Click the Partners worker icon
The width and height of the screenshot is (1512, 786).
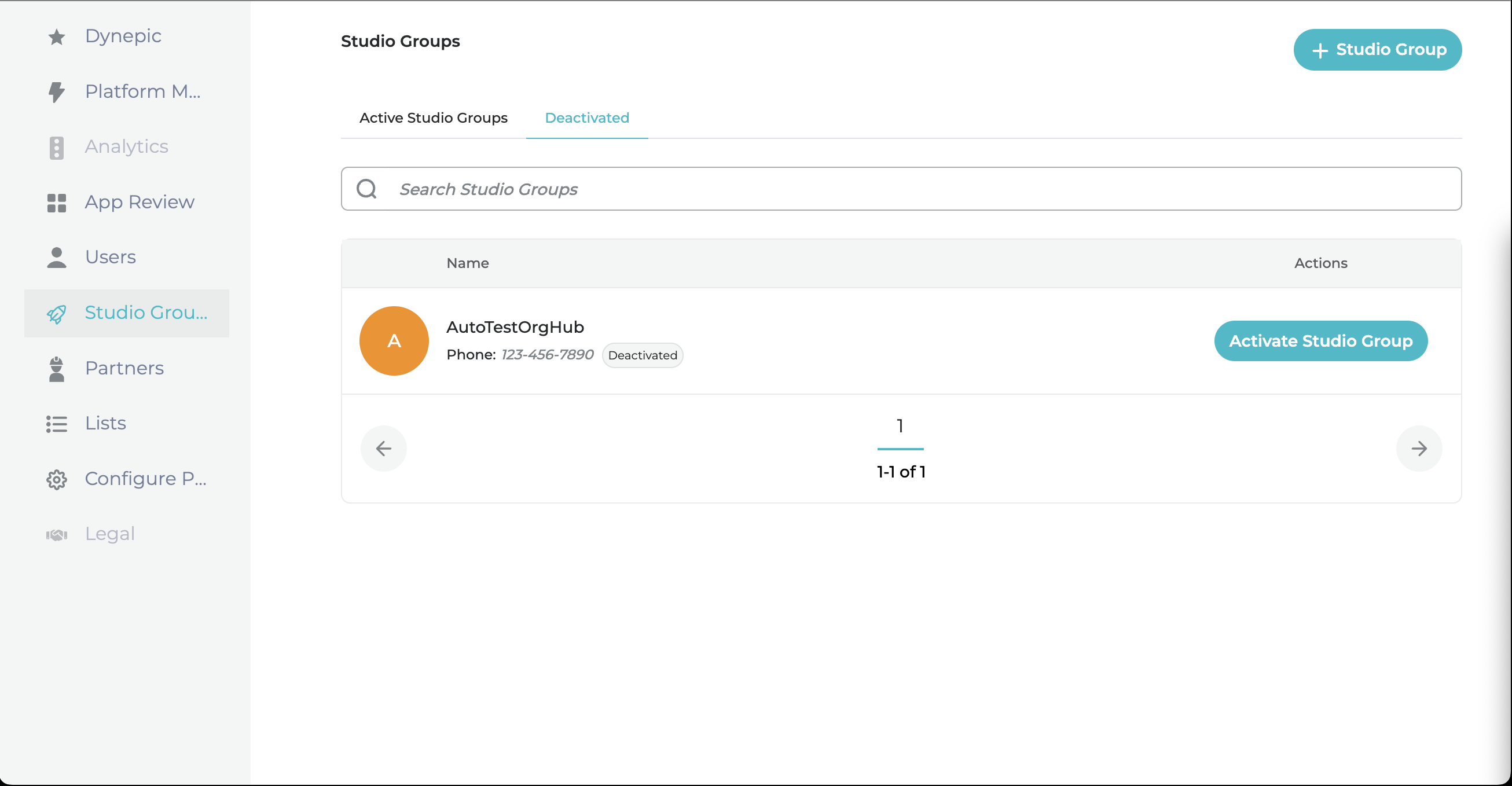point(56,369)
